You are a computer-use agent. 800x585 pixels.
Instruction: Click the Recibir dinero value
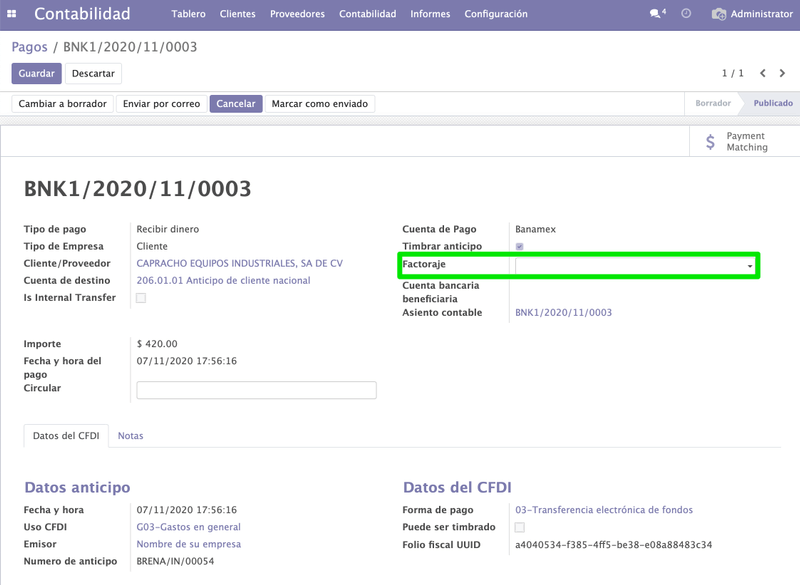tap(168, 230)
